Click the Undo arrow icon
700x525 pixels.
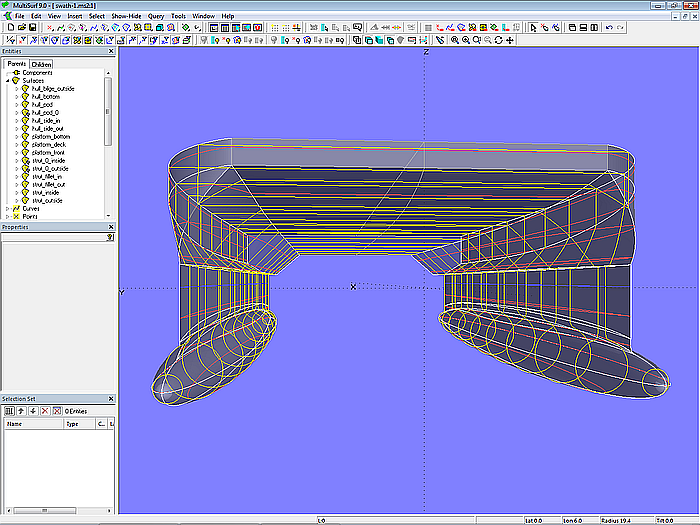(x=610, y=28)
